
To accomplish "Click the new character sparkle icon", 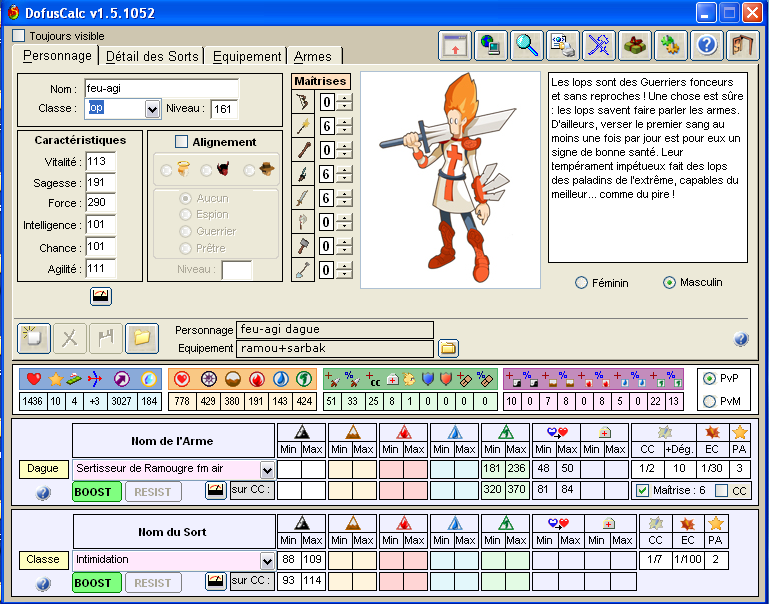I will coord(34,338).
